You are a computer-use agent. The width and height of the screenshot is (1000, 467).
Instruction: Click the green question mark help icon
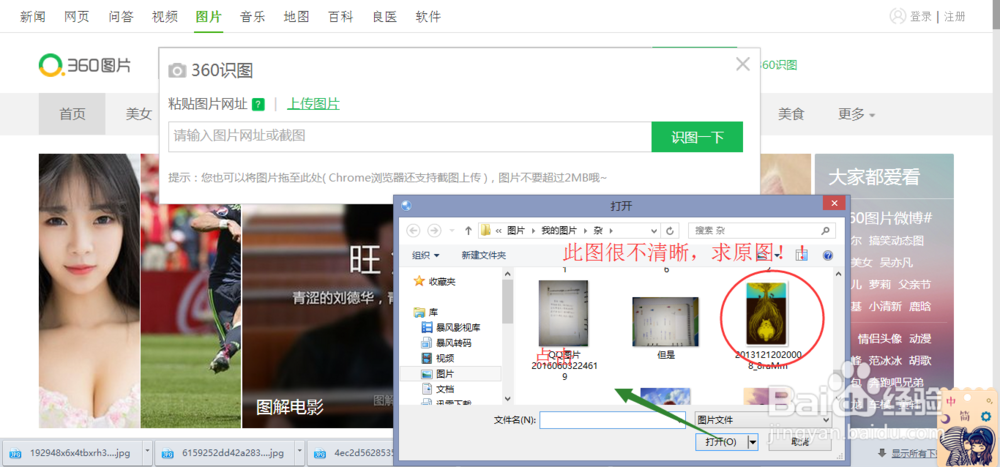pos(258,105)
